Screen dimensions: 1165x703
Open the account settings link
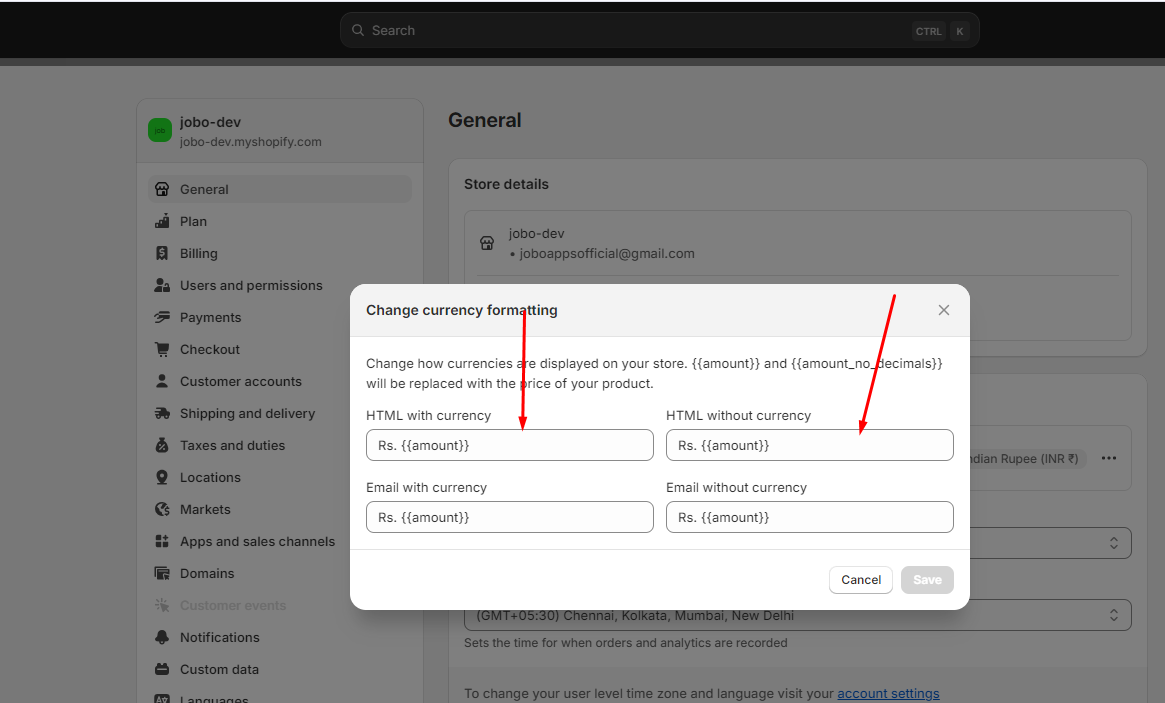coord(888,693)
